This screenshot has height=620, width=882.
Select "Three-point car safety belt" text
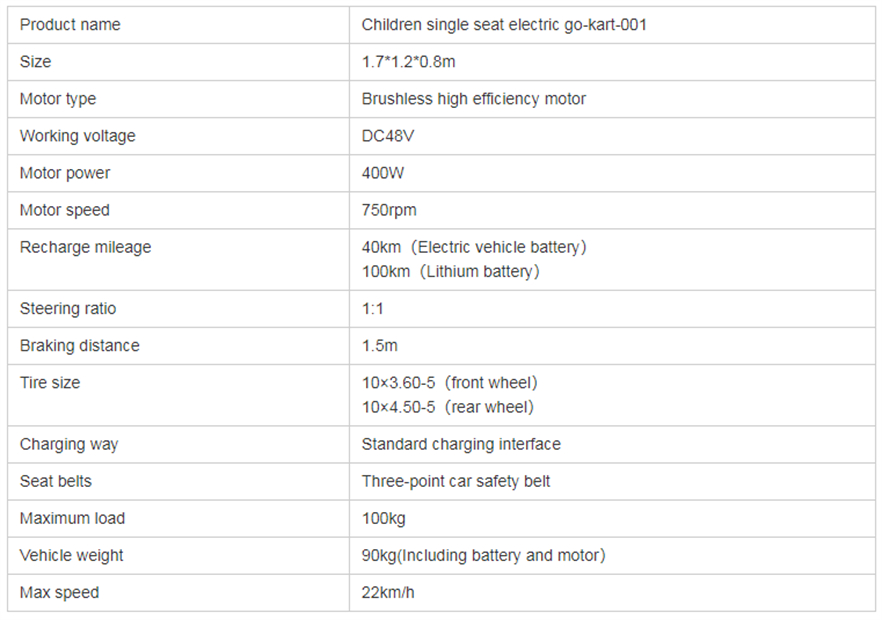[456, 481]
